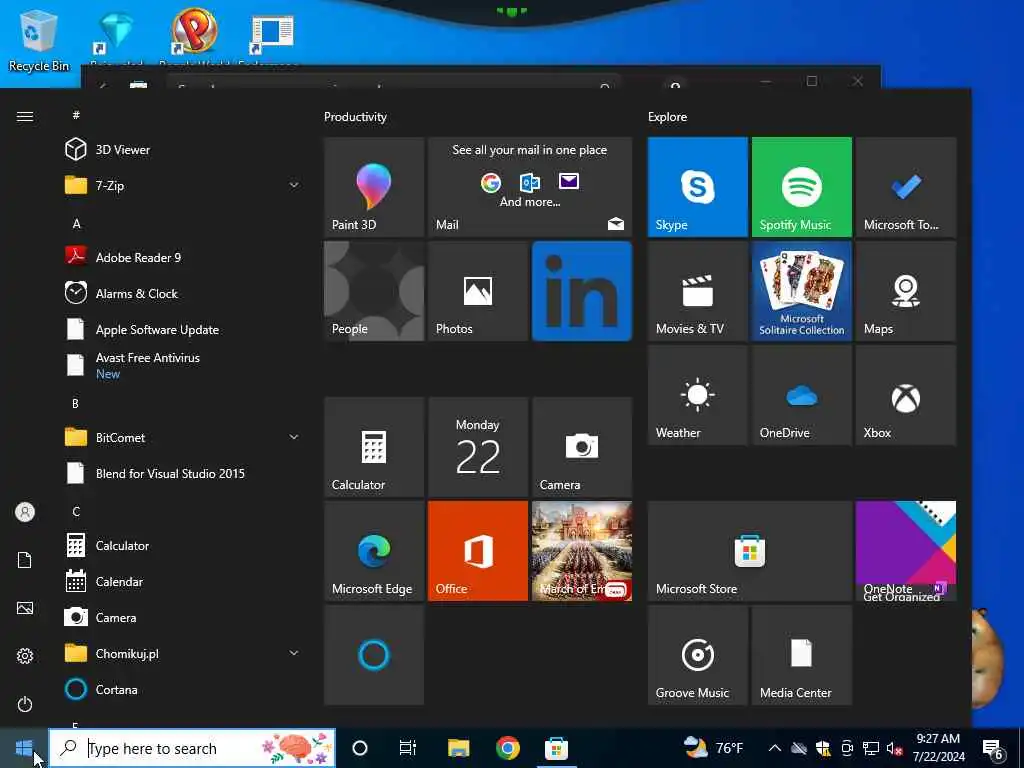This screenshot has width=1024, height=768.
Task: Open the clock showing 9:27 AM
Action: (938, 748)
